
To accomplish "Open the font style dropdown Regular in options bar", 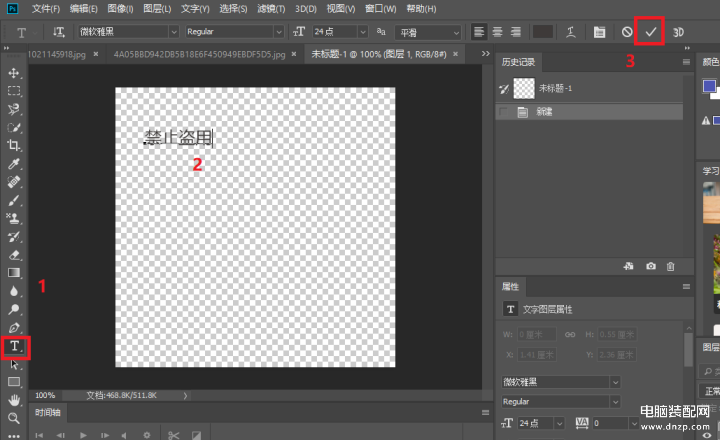I will (x=279, y=32).
